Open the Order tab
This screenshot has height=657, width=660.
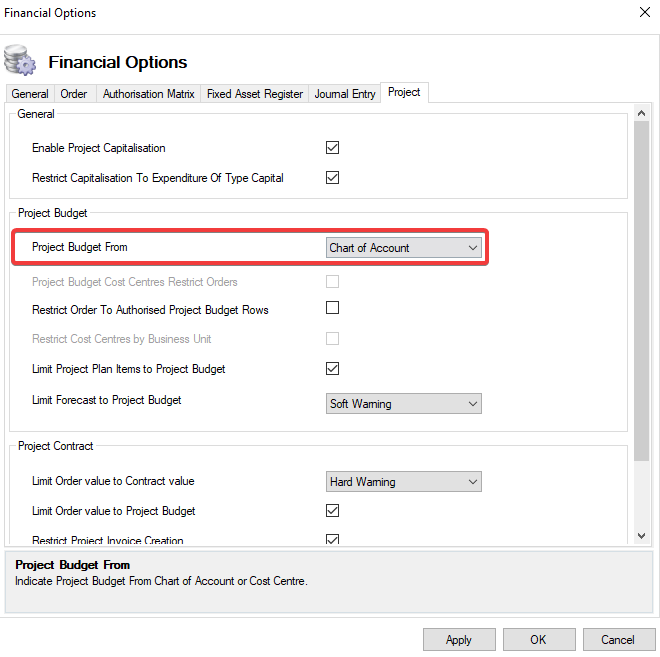(x=74, y=94)
